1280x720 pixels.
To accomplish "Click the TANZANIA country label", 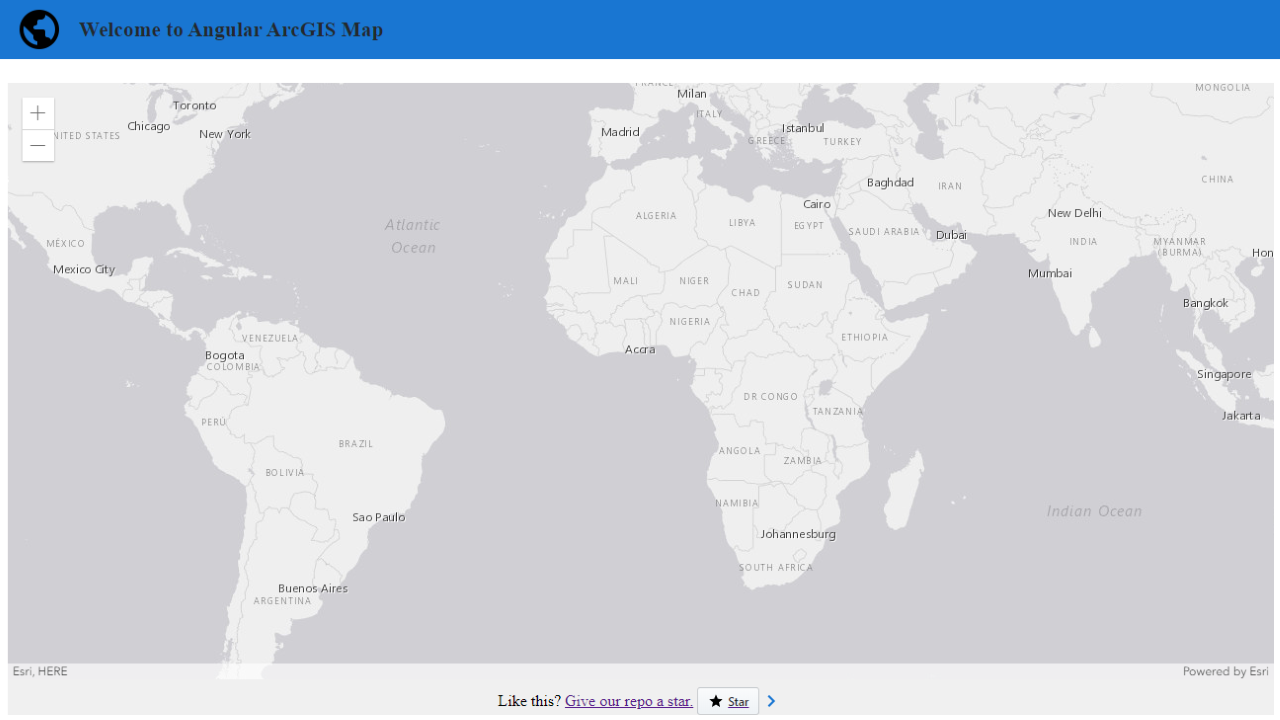I will click(838, 412).
